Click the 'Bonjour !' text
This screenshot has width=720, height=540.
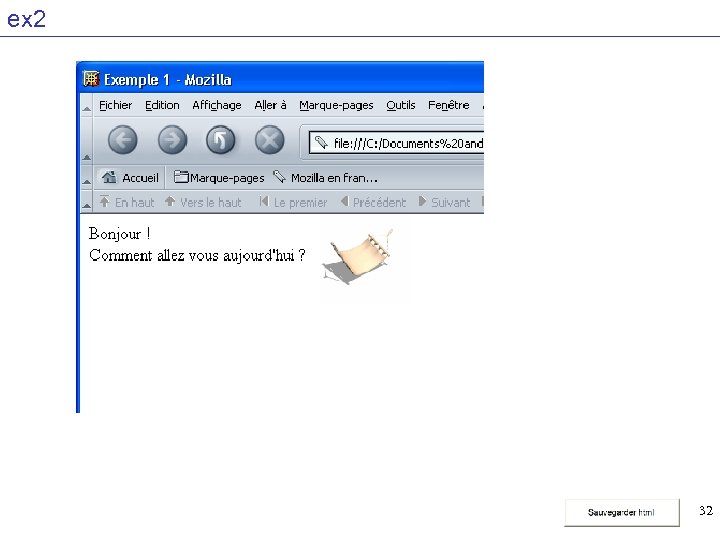click(x=119, y=234)
